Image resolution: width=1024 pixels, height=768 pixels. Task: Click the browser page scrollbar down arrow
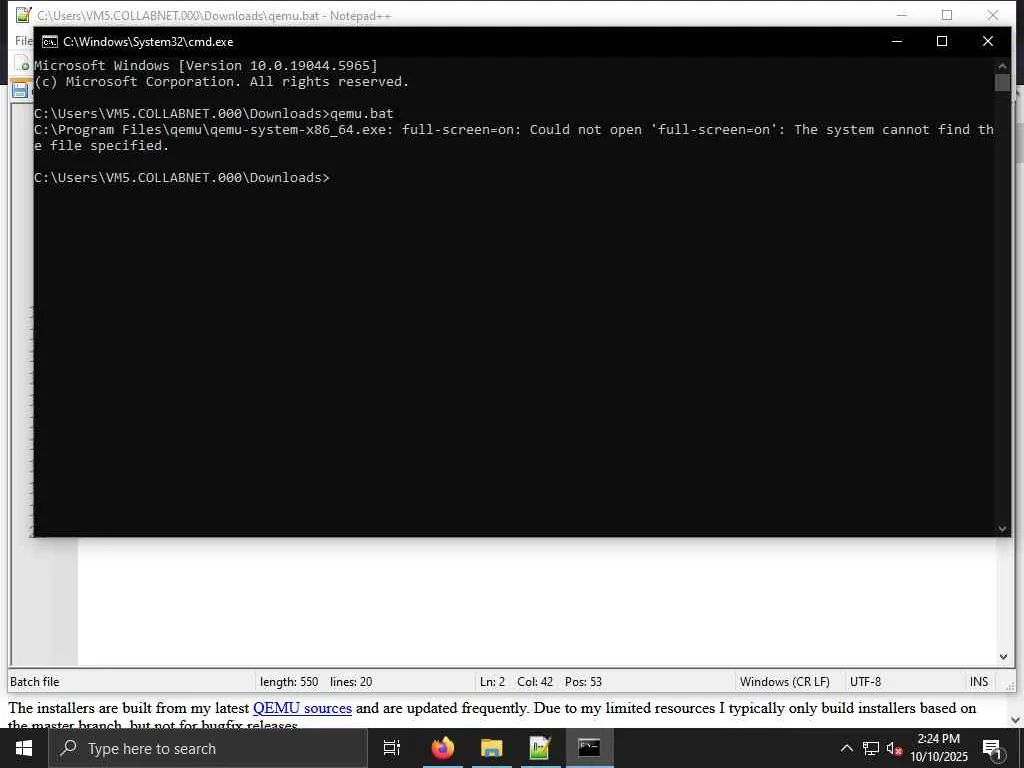tap(1016, 720)
